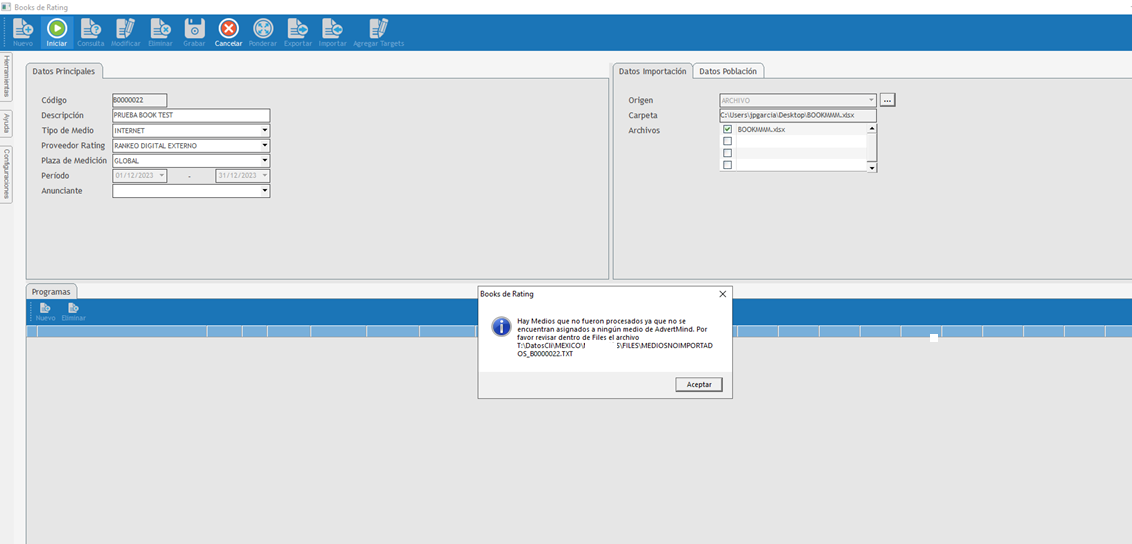Click the Proveedor Rating label
Screen dimensions: 1132x544
pos(74,146)
